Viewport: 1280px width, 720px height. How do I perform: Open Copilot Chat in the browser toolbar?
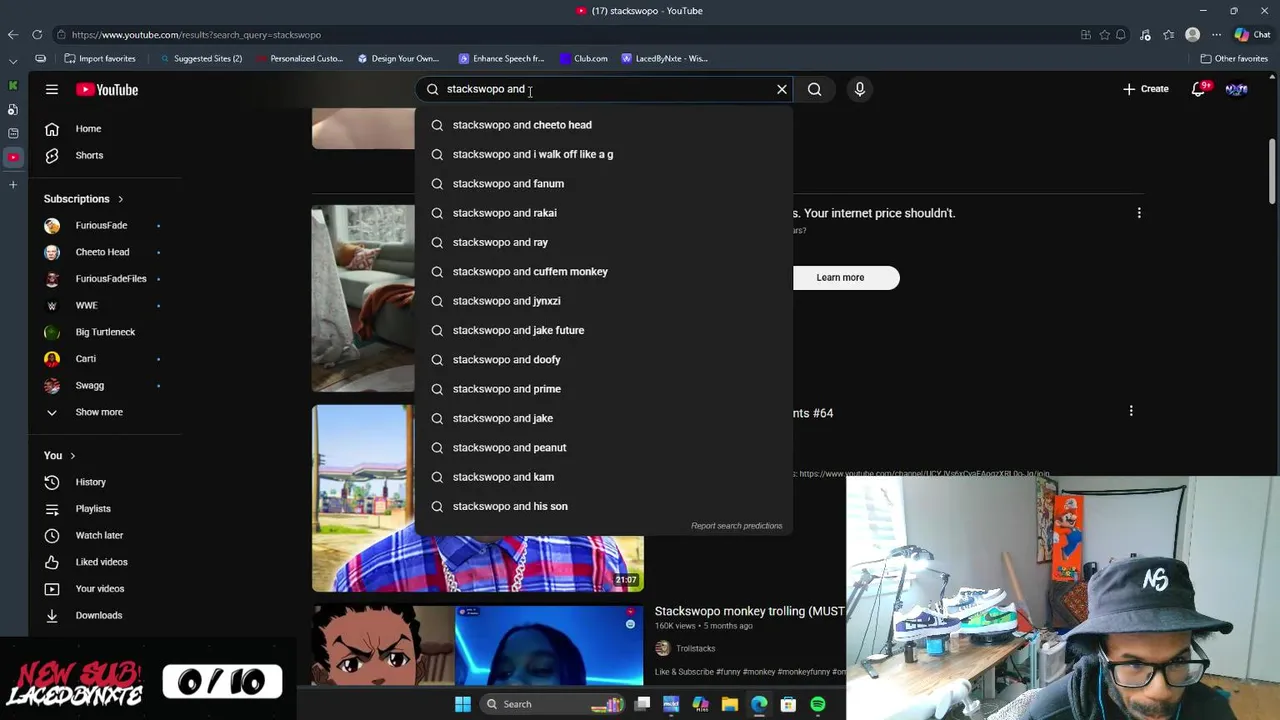coord(1252,35)
